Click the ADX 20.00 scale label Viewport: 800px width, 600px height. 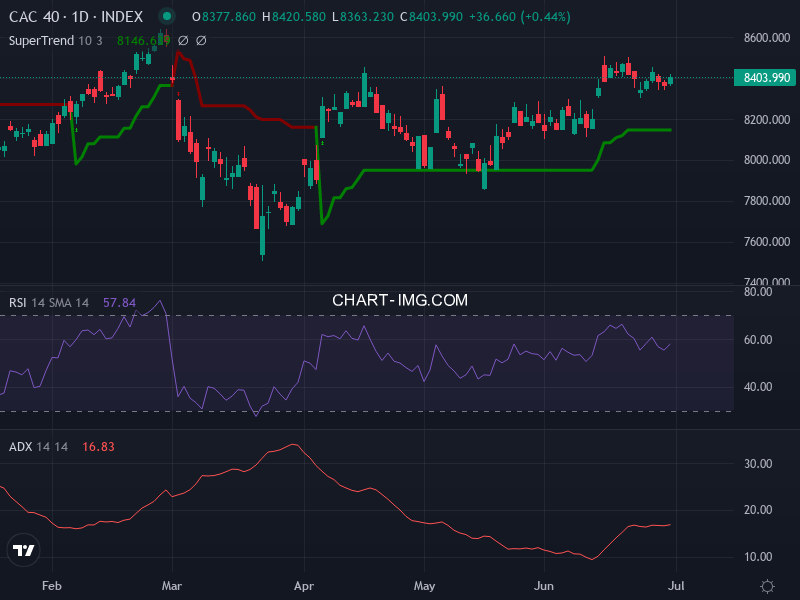coord(758,510)
